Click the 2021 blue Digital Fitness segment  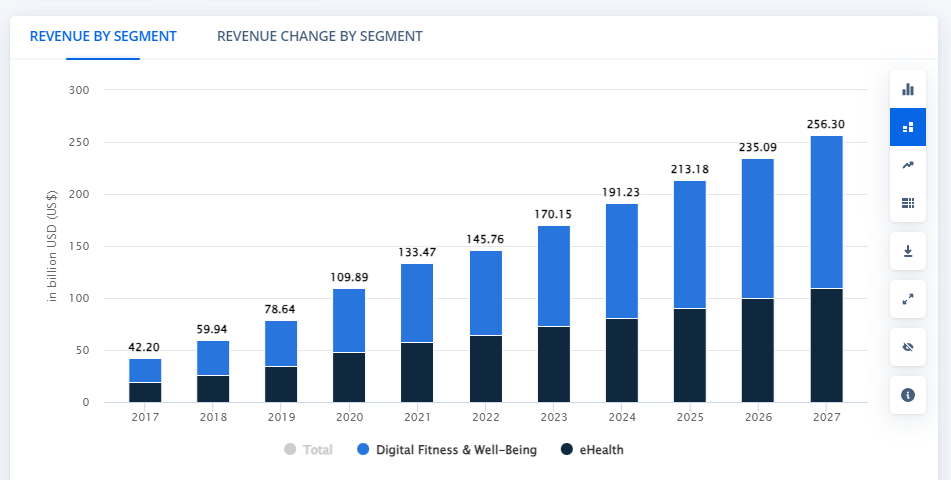tap(417, 303)
